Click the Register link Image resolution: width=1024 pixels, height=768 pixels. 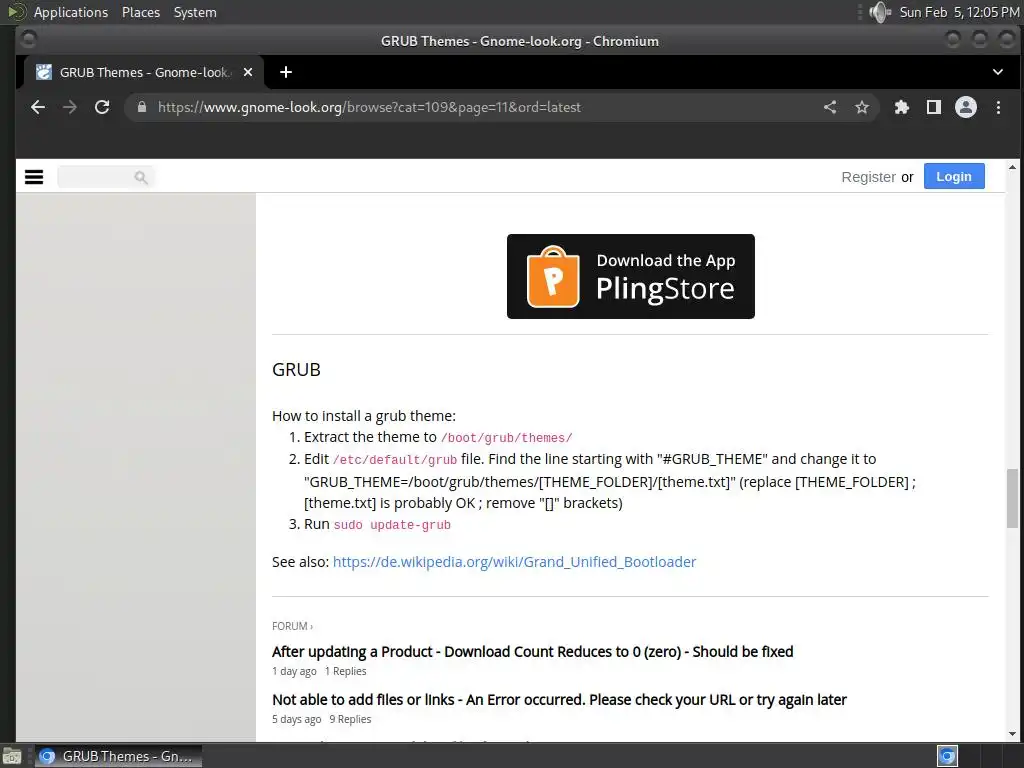click(869, 177)
